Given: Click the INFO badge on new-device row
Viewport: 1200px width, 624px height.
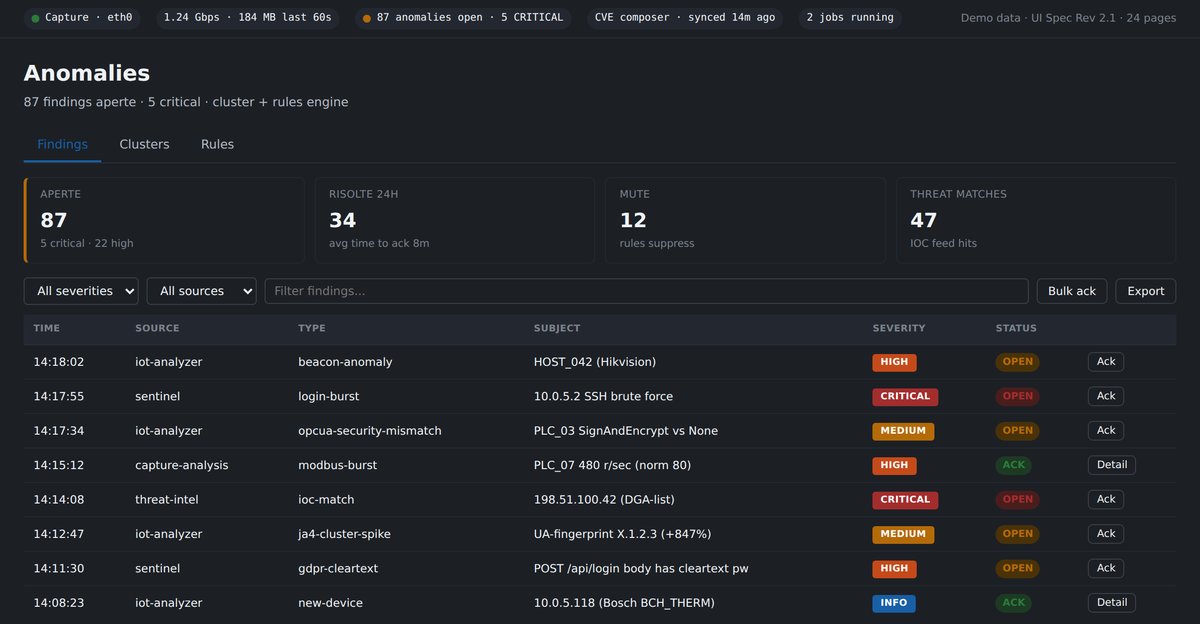Looking at the screenshot, I should coord(894,603).
